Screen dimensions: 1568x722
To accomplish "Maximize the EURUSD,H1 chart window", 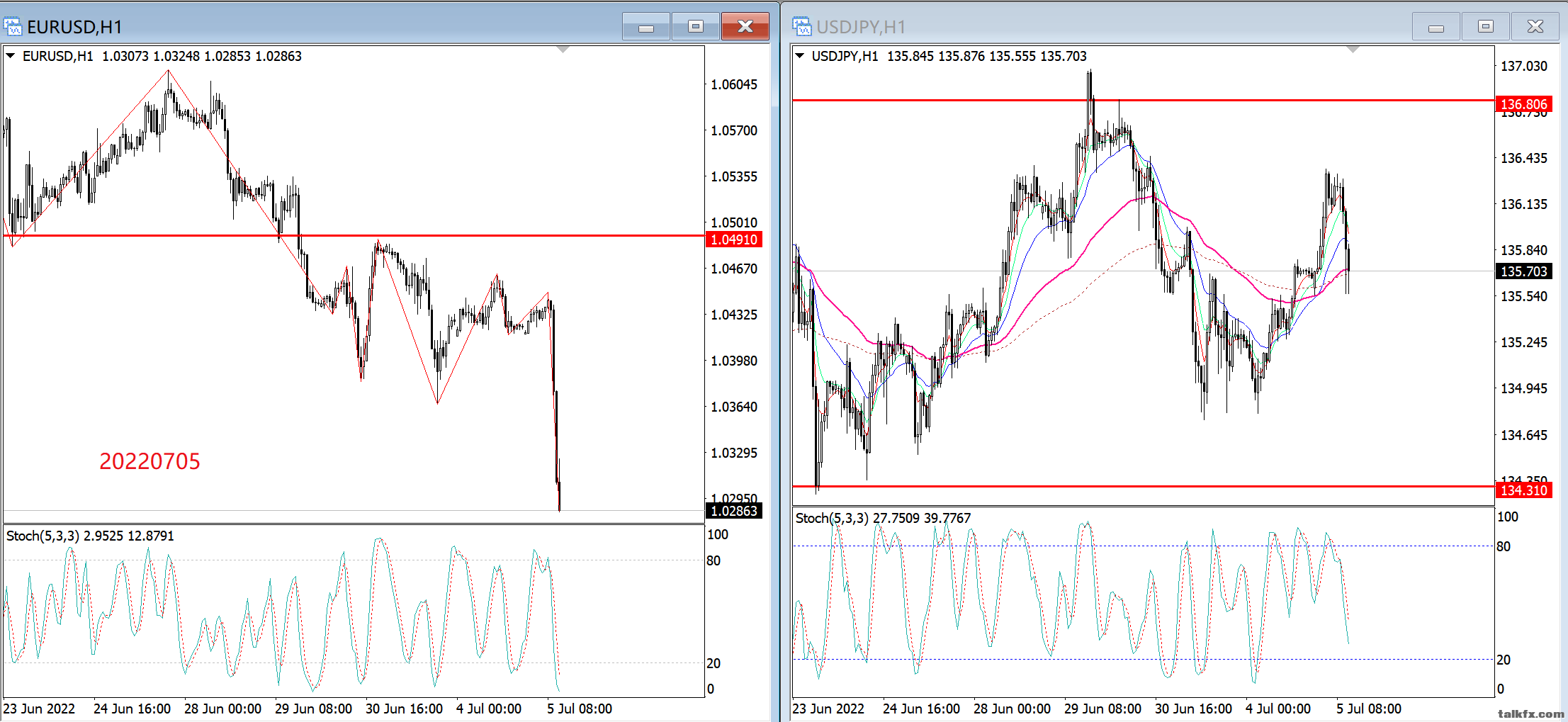I will [x=695, y=27].
